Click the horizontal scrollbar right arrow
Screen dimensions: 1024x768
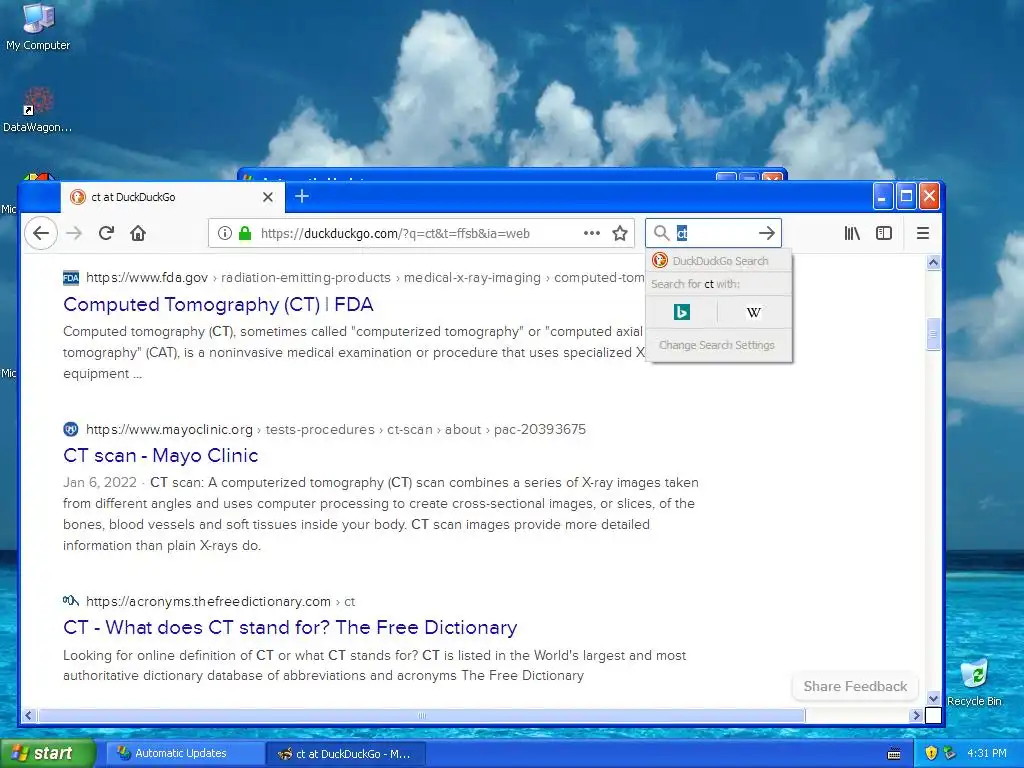point(915,716)
